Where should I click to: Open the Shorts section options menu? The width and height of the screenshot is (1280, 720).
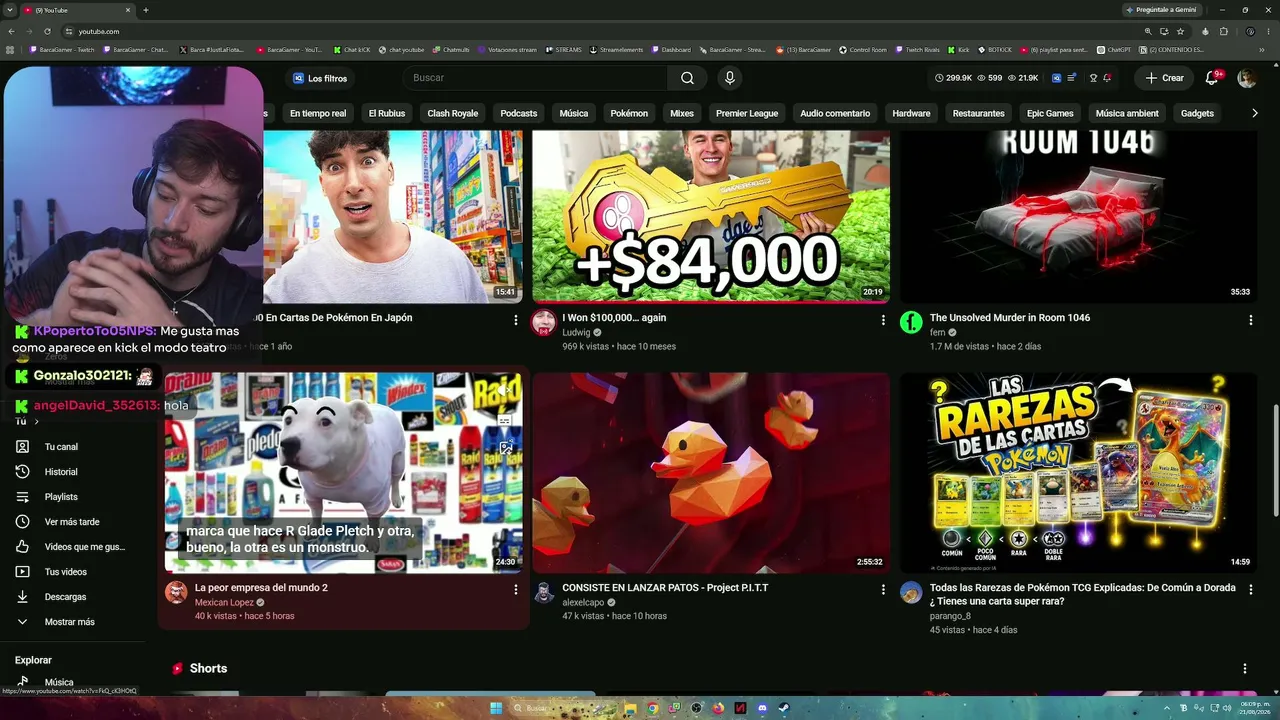1245,668
